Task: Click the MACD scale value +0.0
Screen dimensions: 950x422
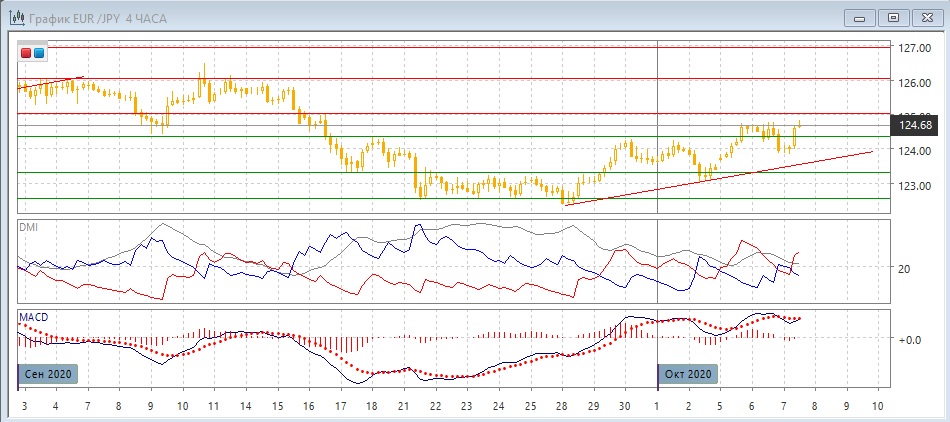Action: [911, 340]
